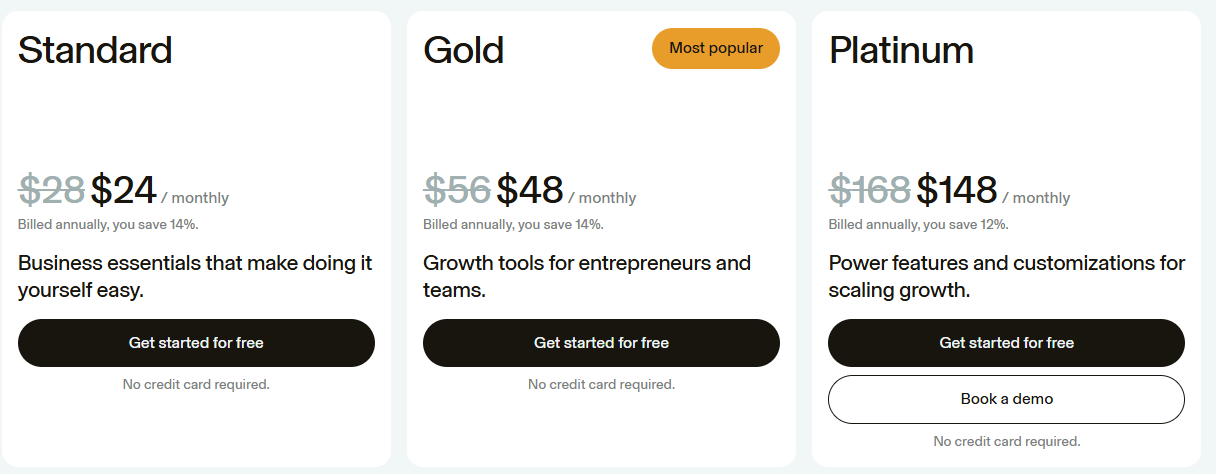
Task: Click the $24 monthly price
Action: (124, 190)
